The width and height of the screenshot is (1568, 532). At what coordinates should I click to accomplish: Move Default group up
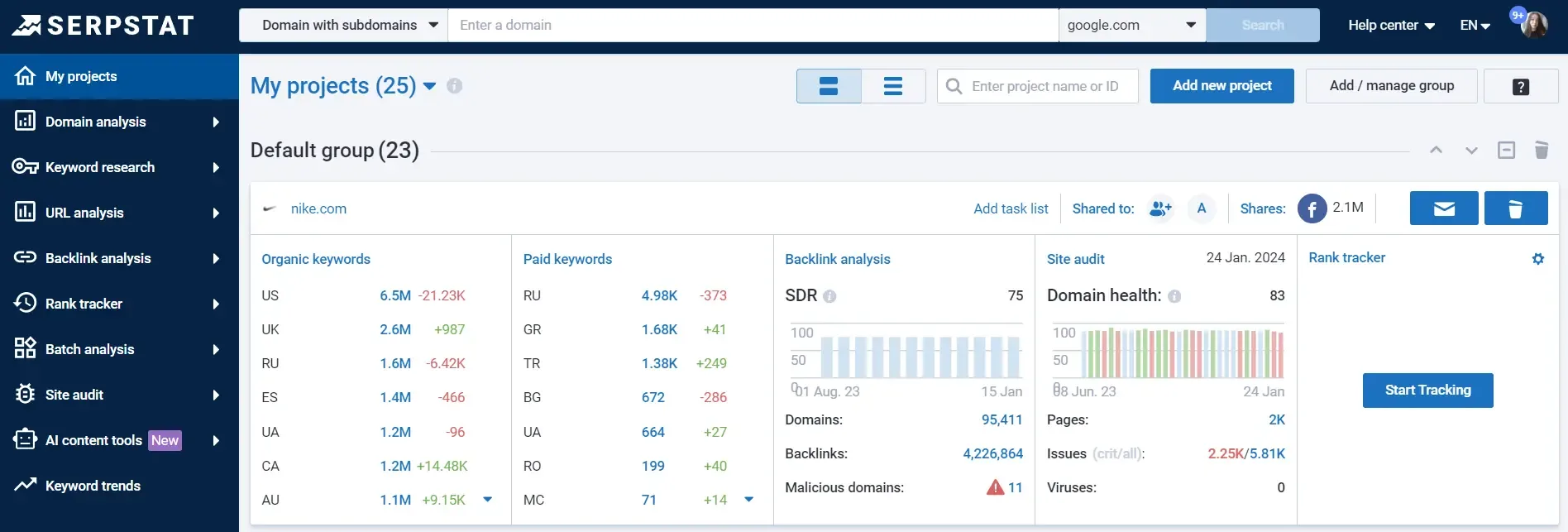(1437, 150)
